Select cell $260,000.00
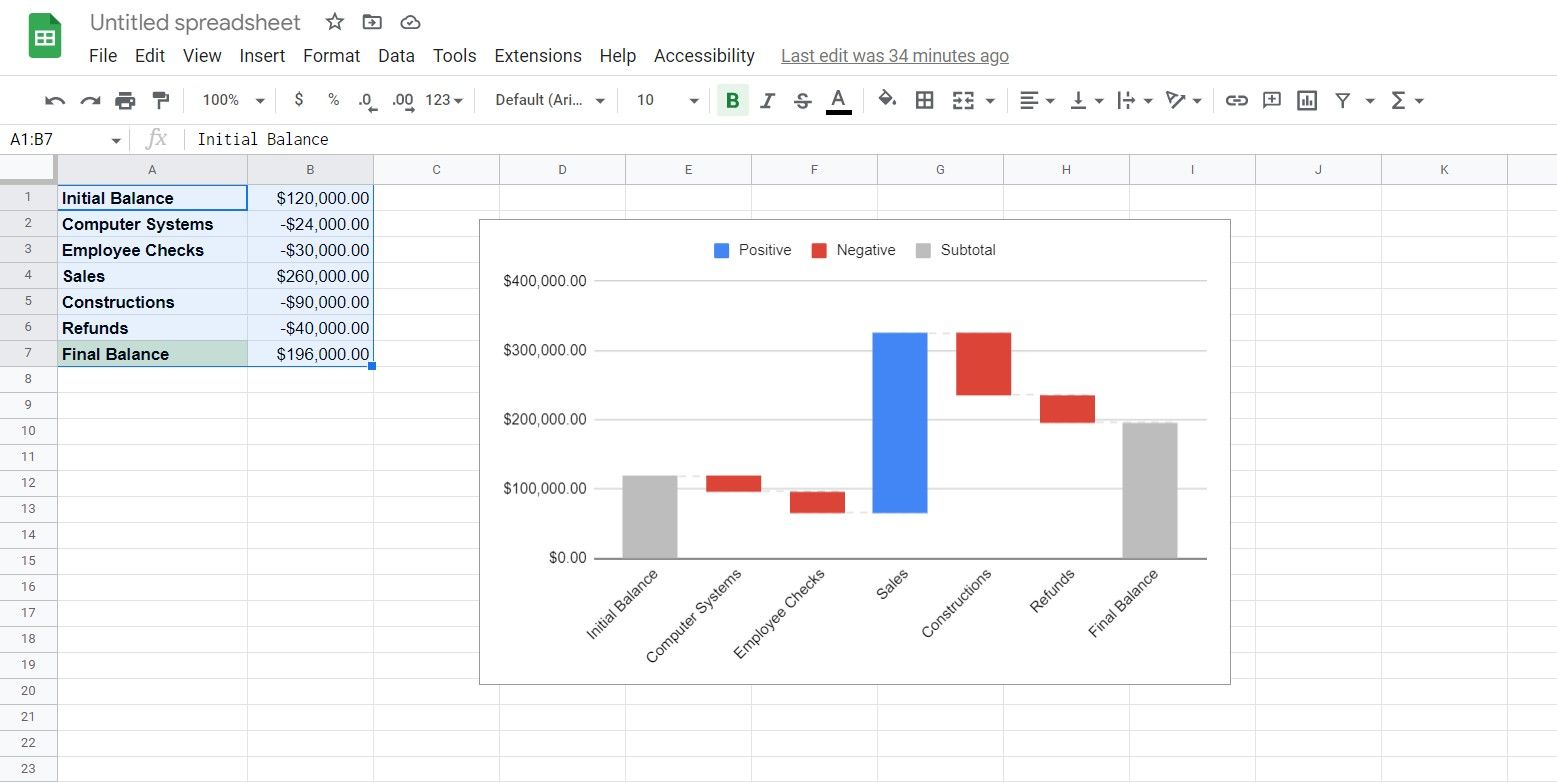The width and height of the screenshot is (1557, 782). (310, 276)
